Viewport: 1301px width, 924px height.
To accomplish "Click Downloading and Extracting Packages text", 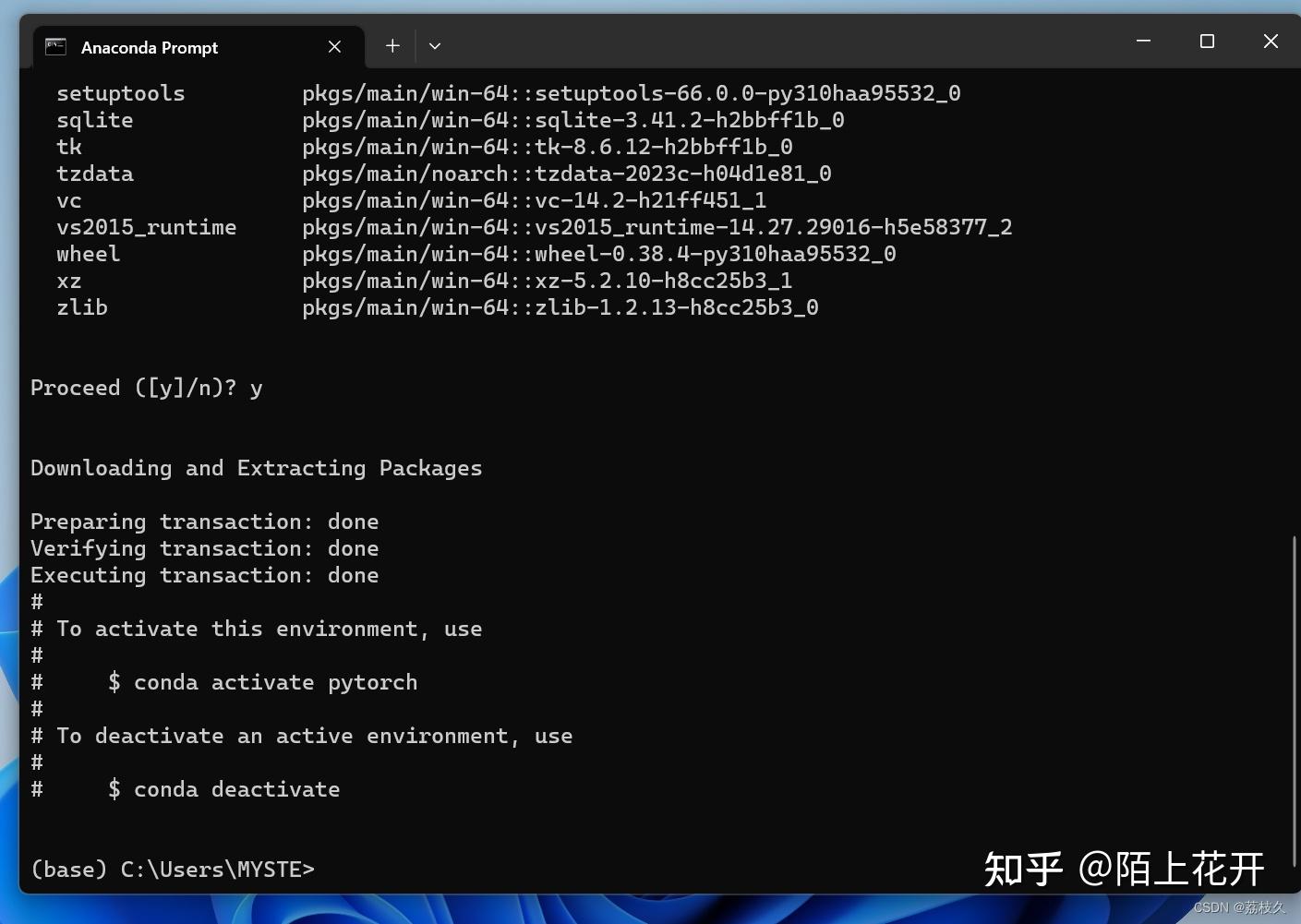I will click(x=256, y=468).
